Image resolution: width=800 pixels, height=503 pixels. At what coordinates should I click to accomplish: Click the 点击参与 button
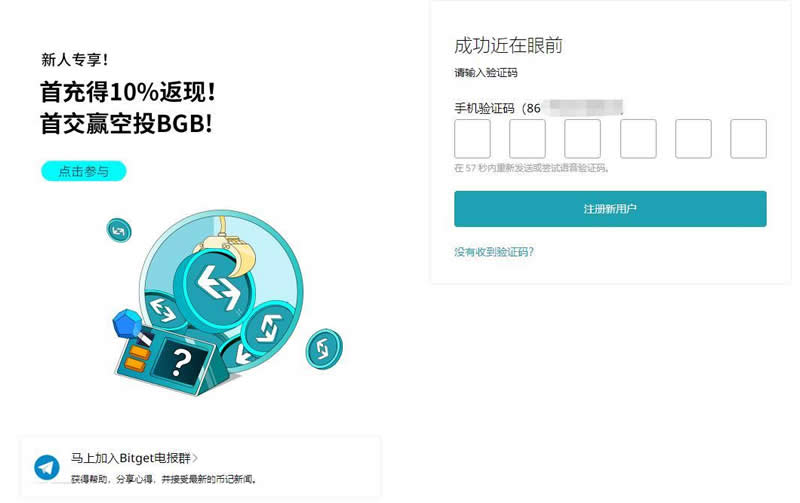(84, 171)
